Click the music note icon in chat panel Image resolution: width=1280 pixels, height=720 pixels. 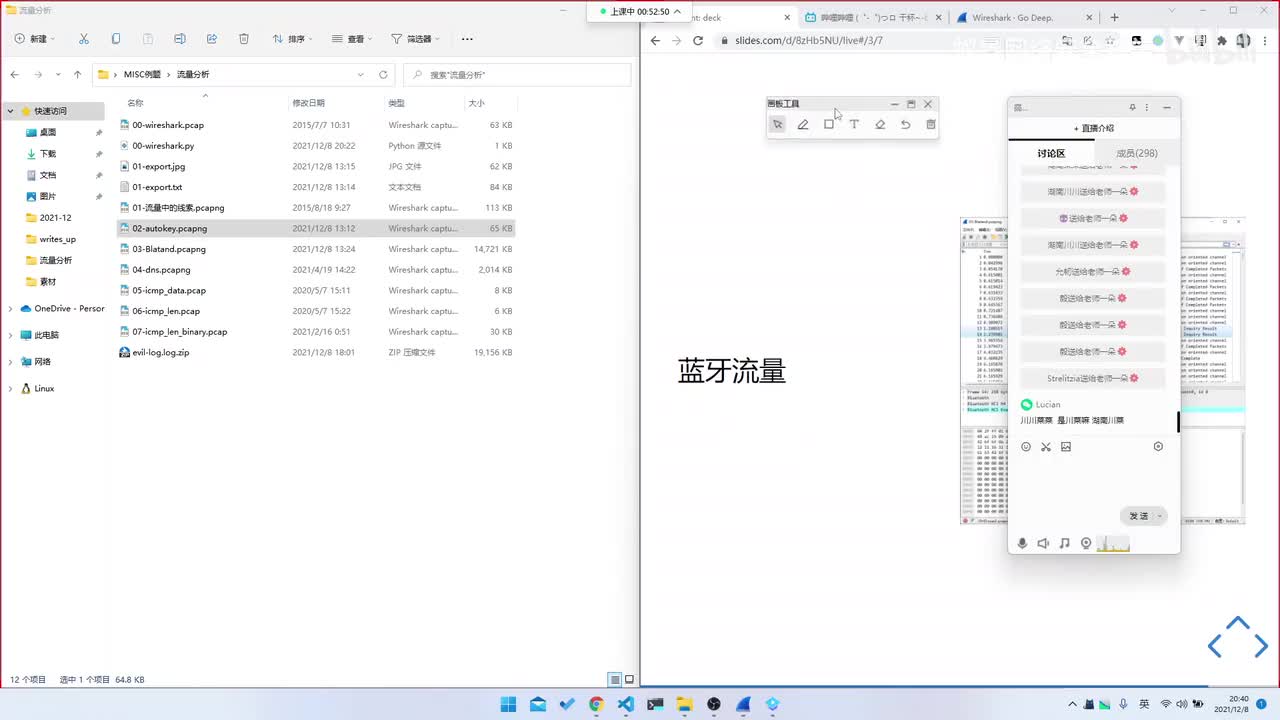point(1064,543)
